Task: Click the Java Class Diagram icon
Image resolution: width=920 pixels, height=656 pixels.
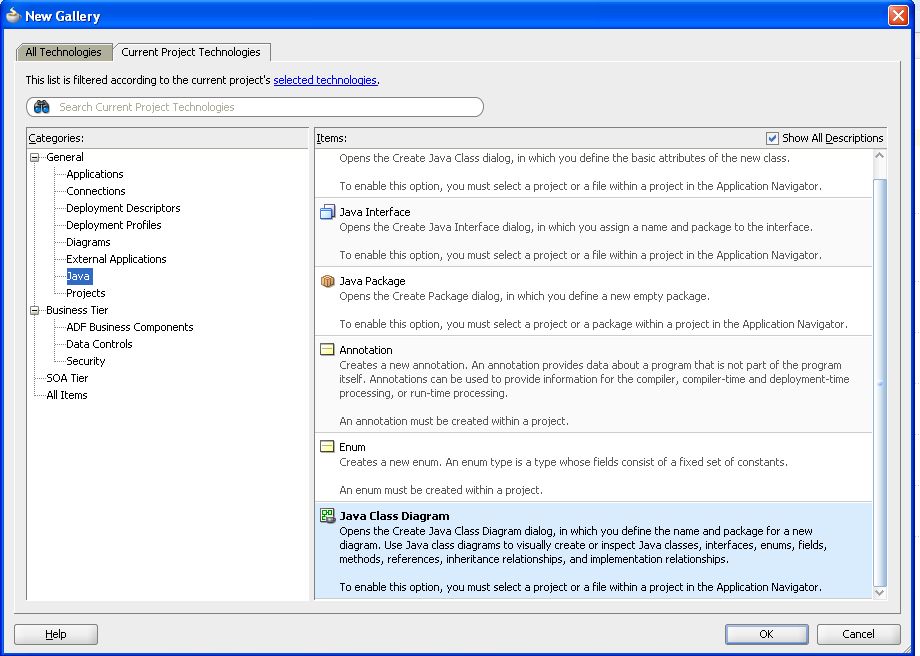Action: click(327, 516)
